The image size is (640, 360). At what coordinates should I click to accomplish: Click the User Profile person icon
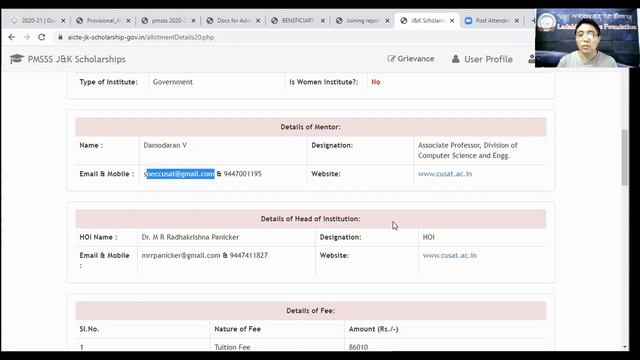click(x=456, y=59)
